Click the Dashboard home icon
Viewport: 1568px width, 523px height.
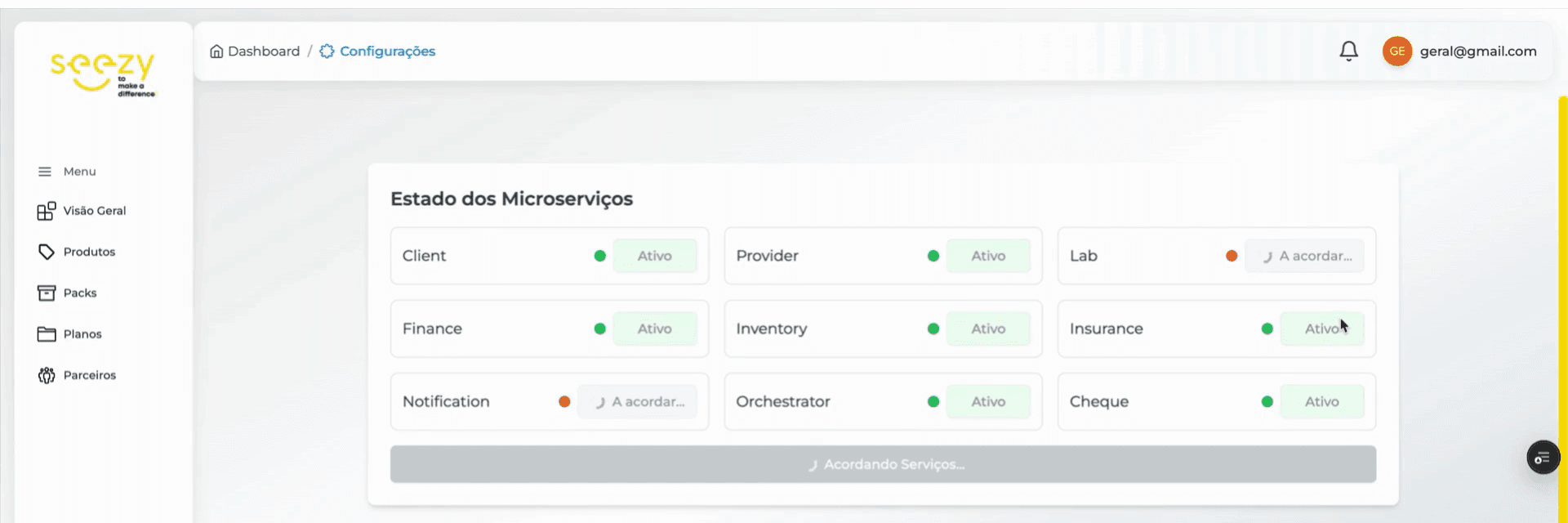pos(216,51)
